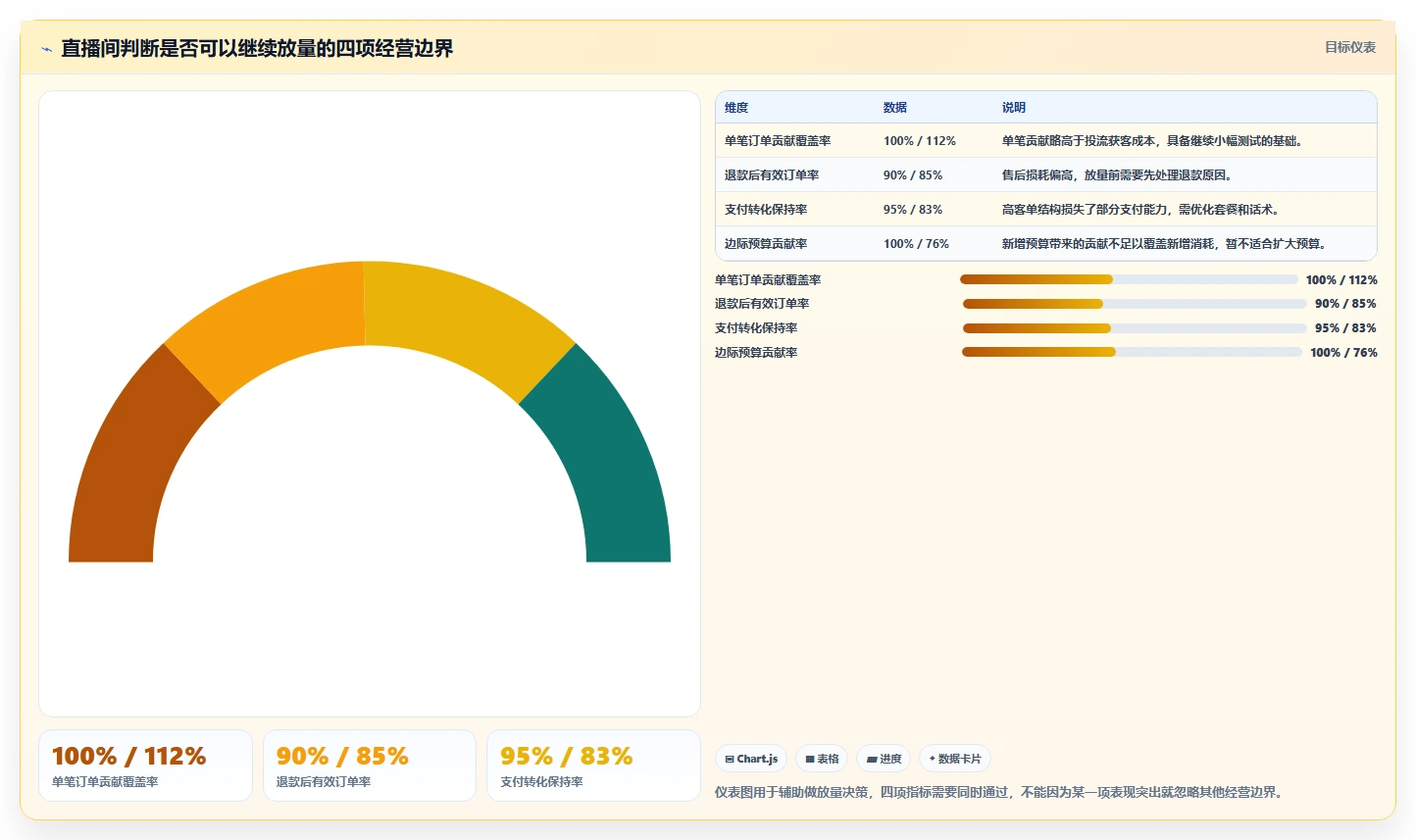
Task: Click the 95% / 83% table cell
Action: click(913, 210)
